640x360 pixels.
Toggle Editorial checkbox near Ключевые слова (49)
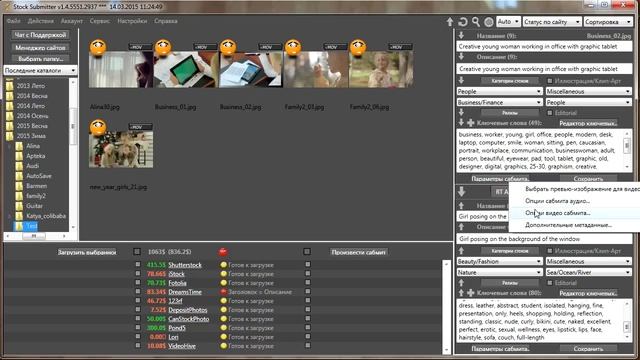(x=550, y=113)
